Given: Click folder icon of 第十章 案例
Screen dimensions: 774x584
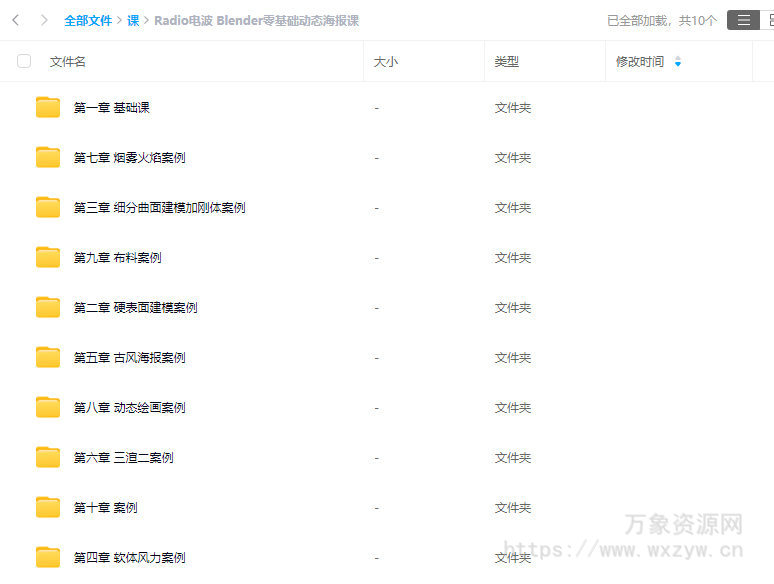Looking at the screenshot, I should [x=48, y=507].
